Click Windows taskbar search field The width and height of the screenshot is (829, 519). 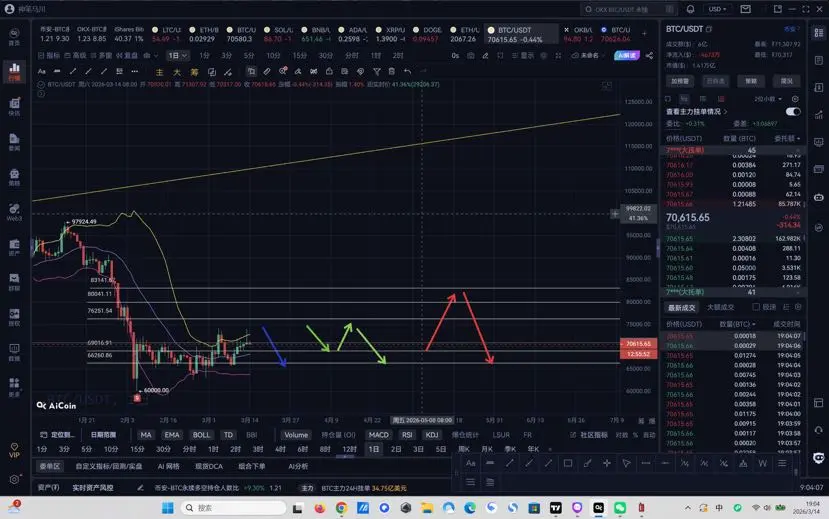tap(234, 508)
